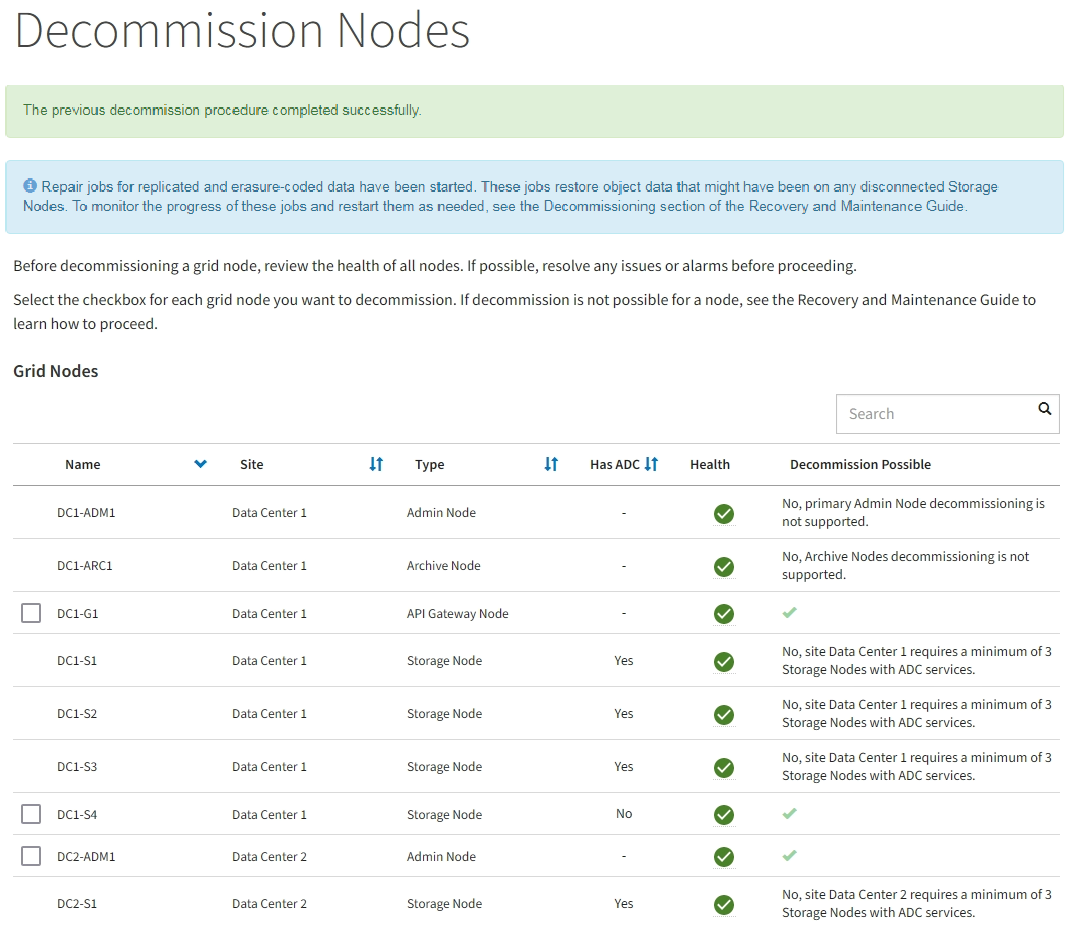Sort the Type column with its arrows
The image size is (1073, 929).
(551, 464)
